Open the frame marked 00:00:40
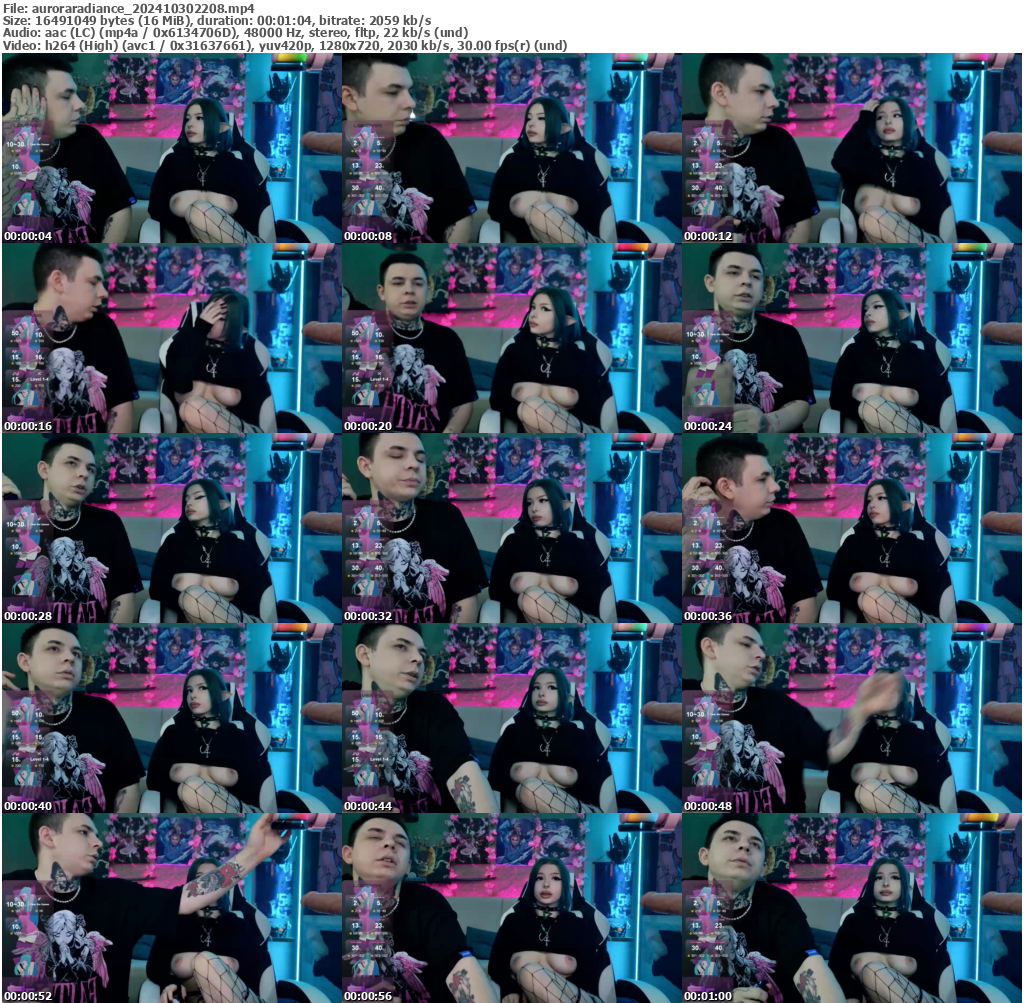The image size is (1024, 1003). [171, 718]
